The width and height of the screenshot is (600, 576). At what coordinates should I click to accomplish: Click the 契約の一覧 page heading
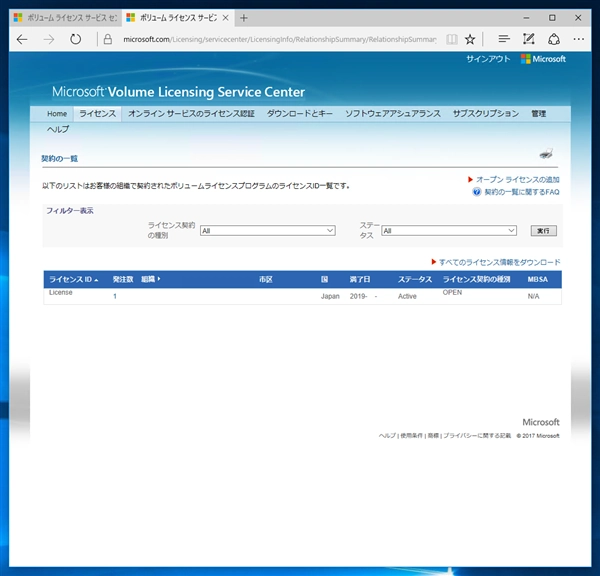pos(60,158)
